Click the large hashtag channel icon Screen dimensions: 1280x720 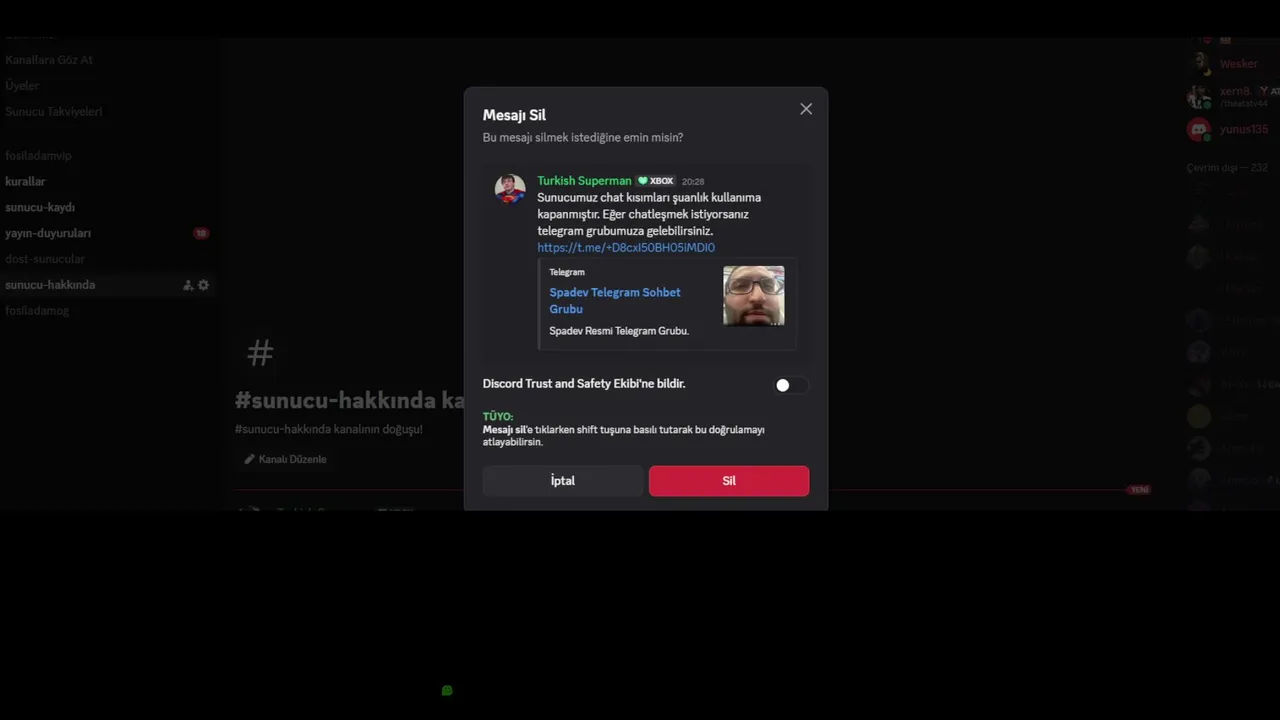260,353
